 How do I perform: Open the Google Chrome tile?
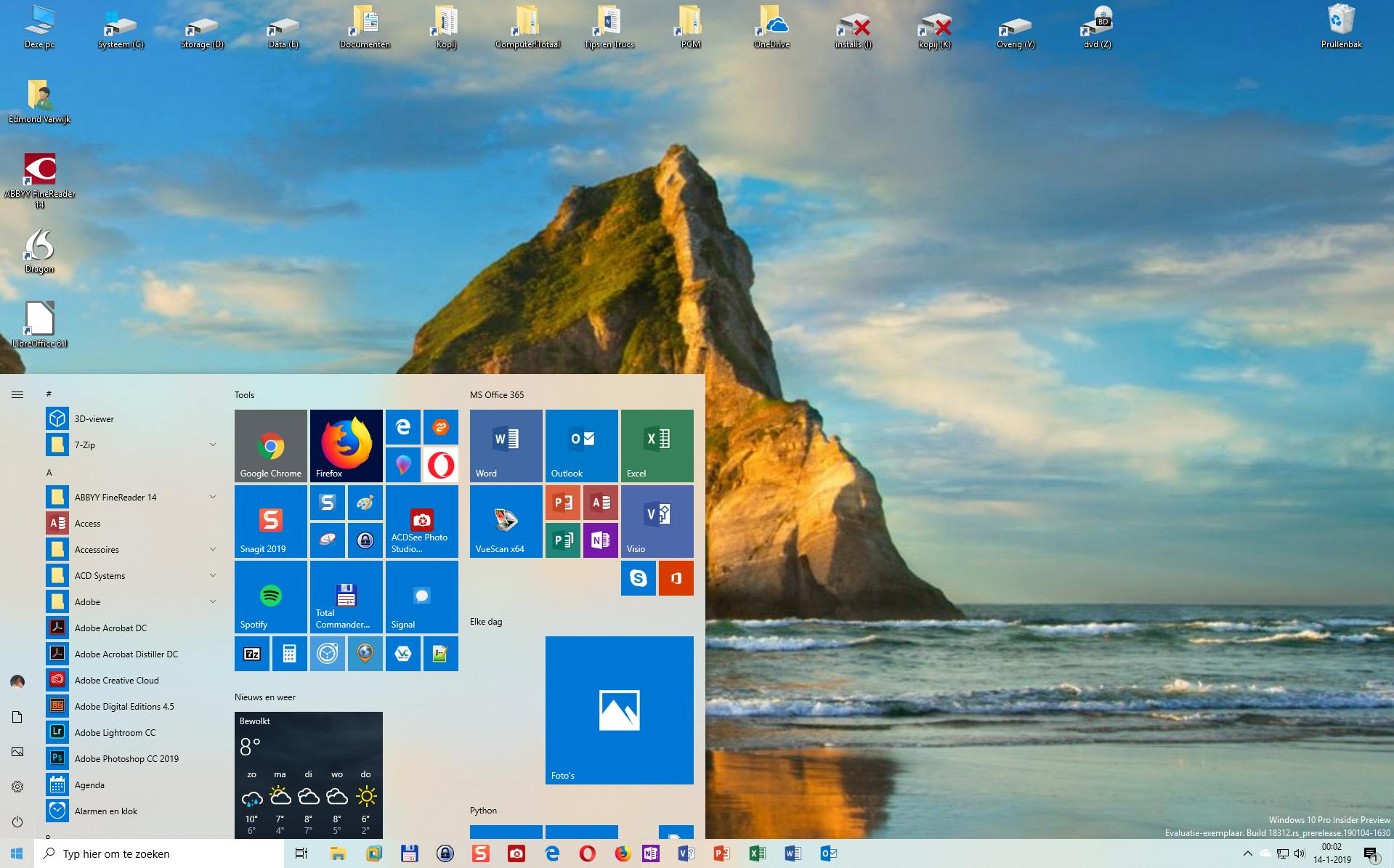point(270,445)
